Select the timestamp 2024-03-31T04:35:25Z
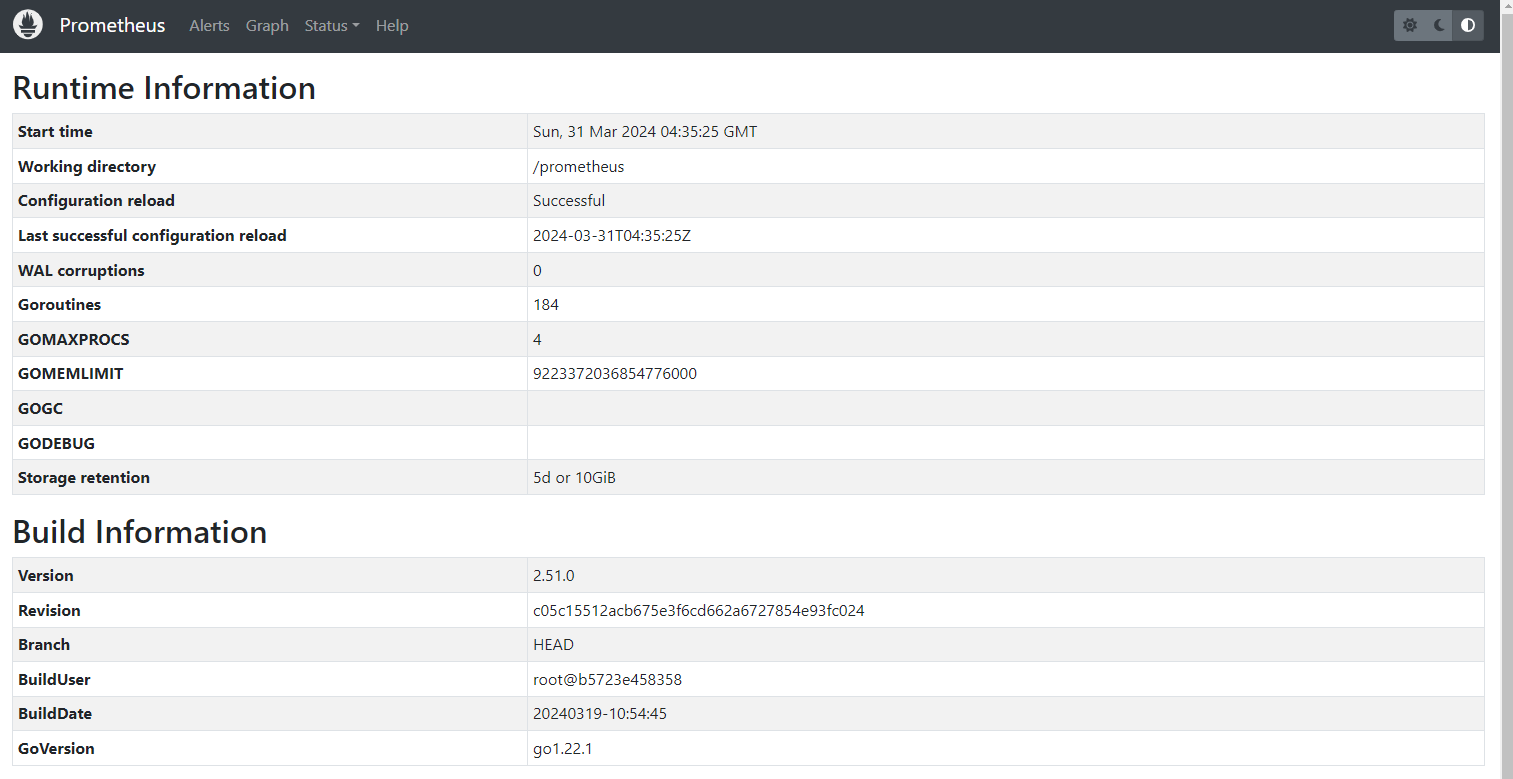 click(613, 236)
